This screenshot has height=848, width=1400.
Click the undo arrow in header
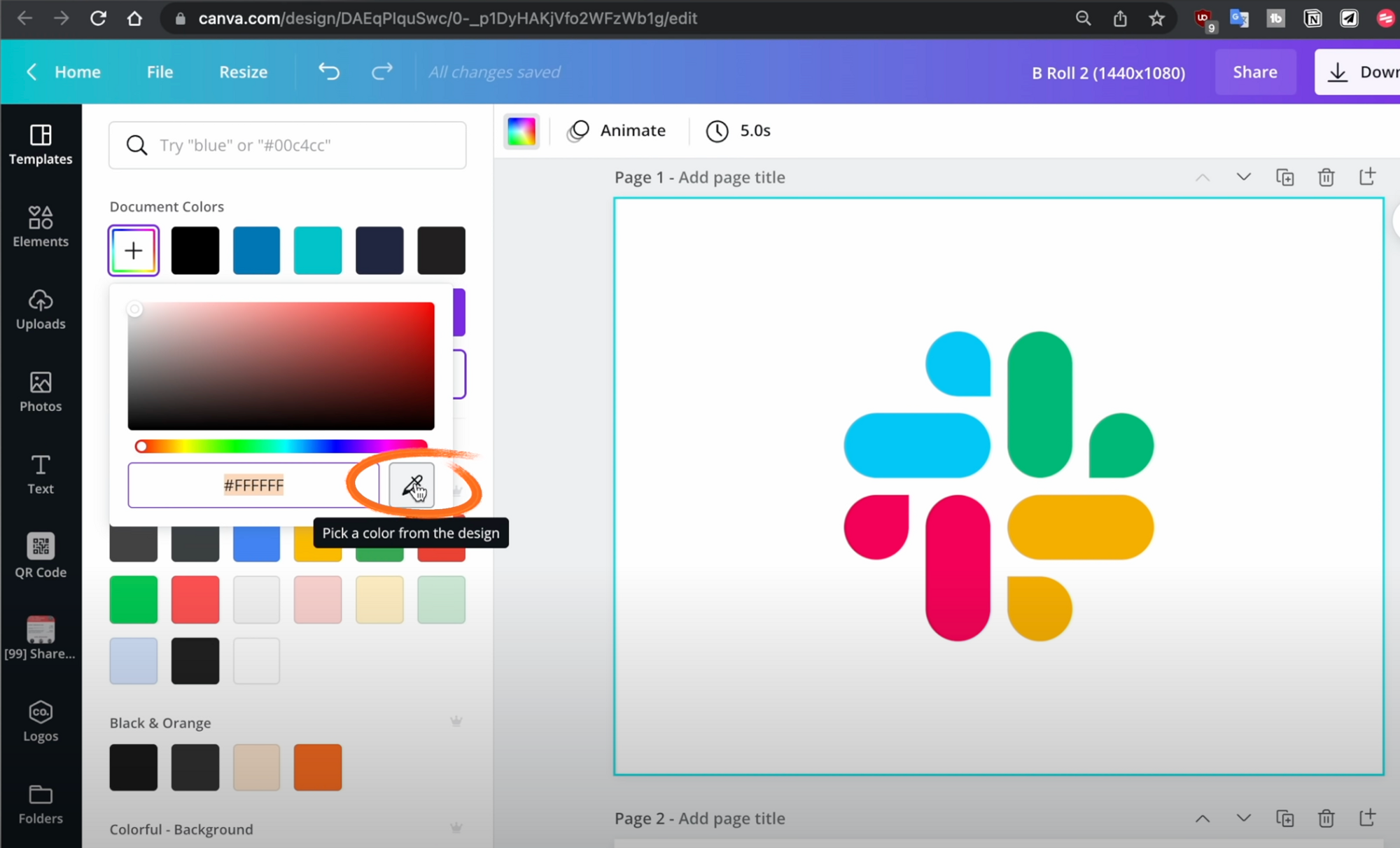(x=329, y=71)
